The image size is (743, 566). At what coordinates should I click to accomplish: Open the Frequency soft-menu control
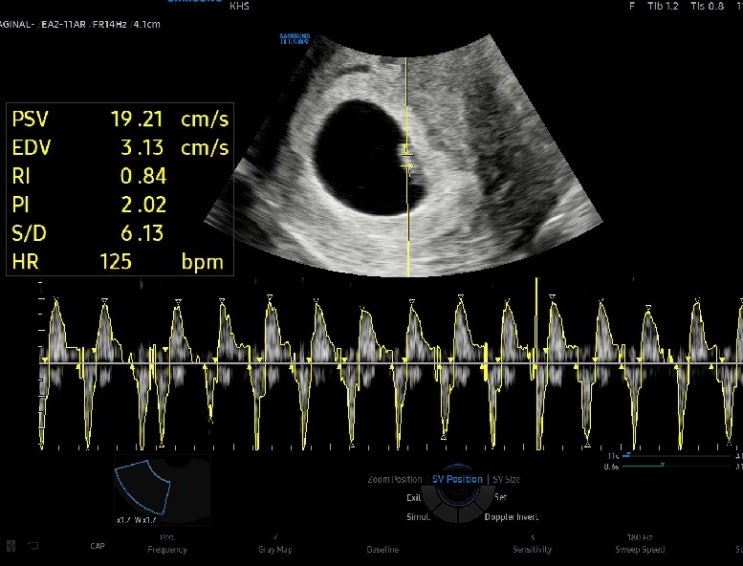click(167, 549)
